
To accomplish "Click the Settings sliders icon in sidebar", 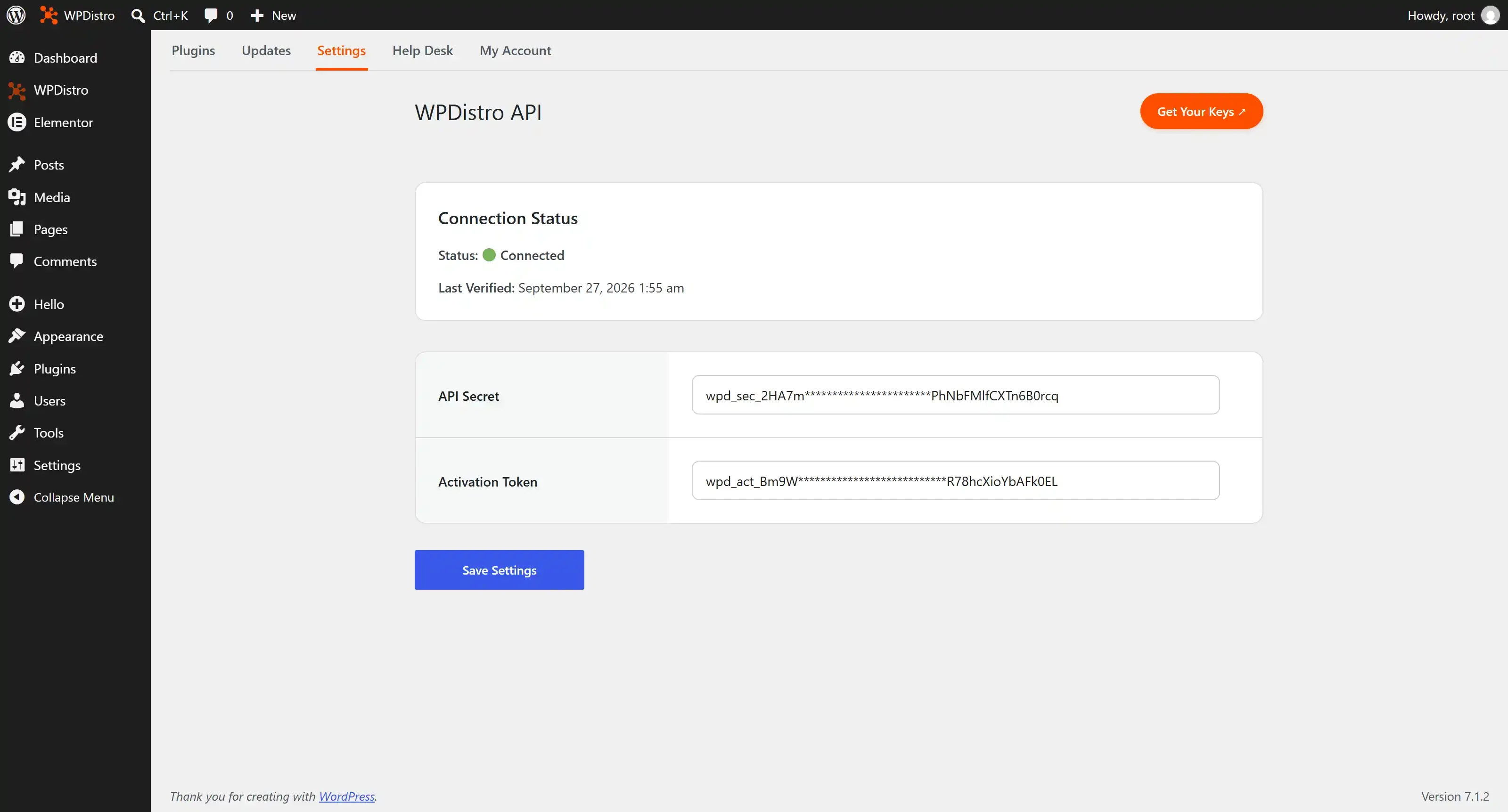I will click(17, 464).
